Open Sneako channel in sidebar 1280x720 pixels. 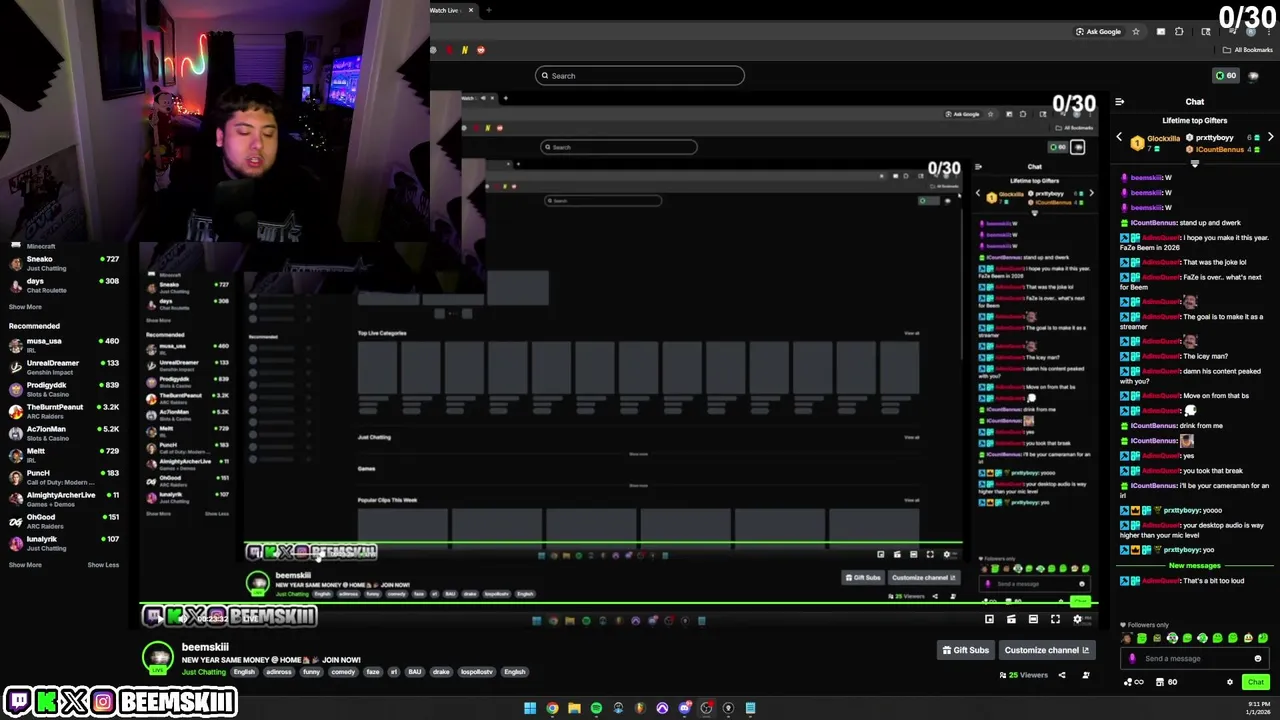click(x=64, y=263)
